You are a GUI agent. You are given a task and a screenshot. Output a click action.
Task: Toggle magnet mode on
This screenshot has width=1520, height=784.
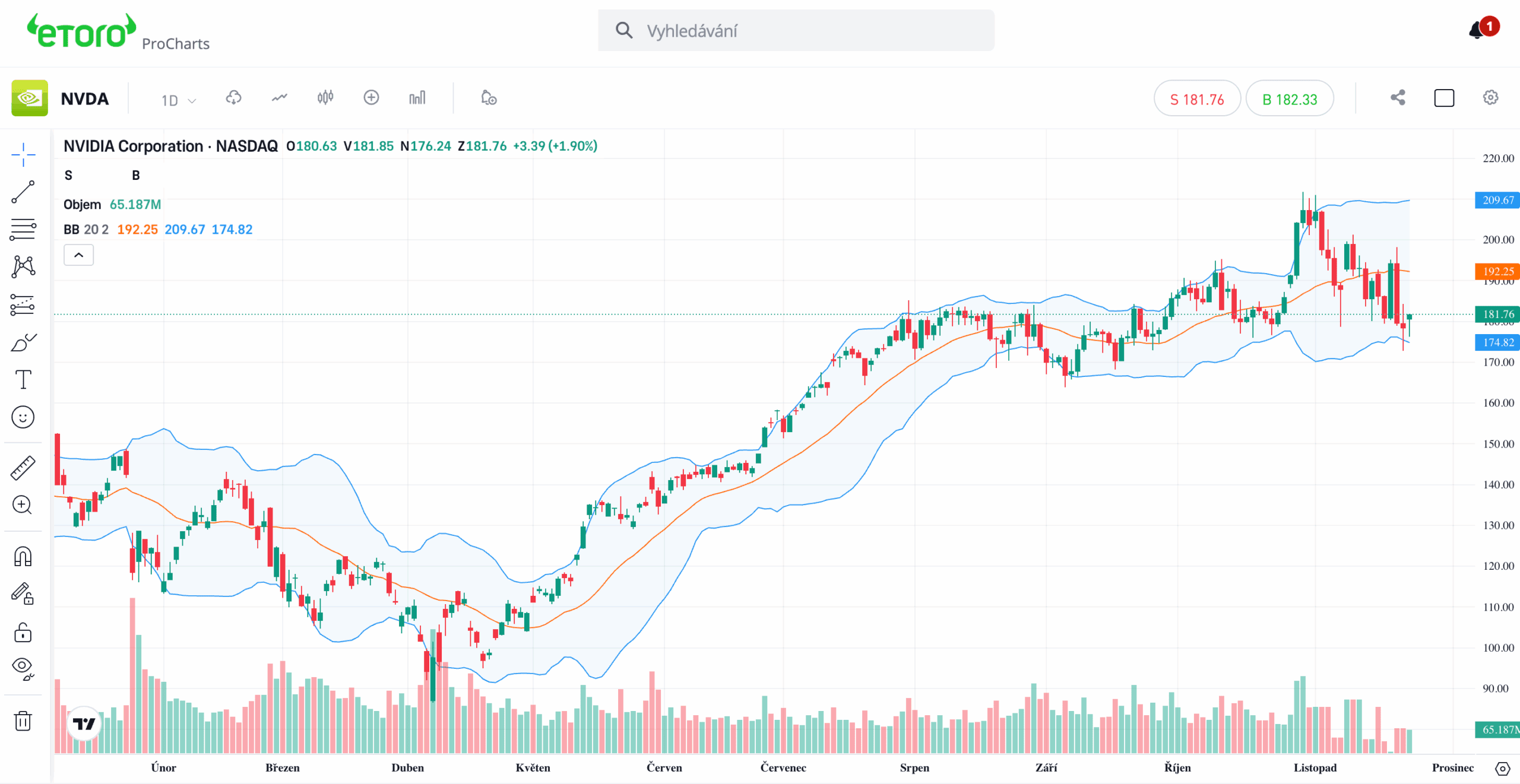tap(23, 556)
